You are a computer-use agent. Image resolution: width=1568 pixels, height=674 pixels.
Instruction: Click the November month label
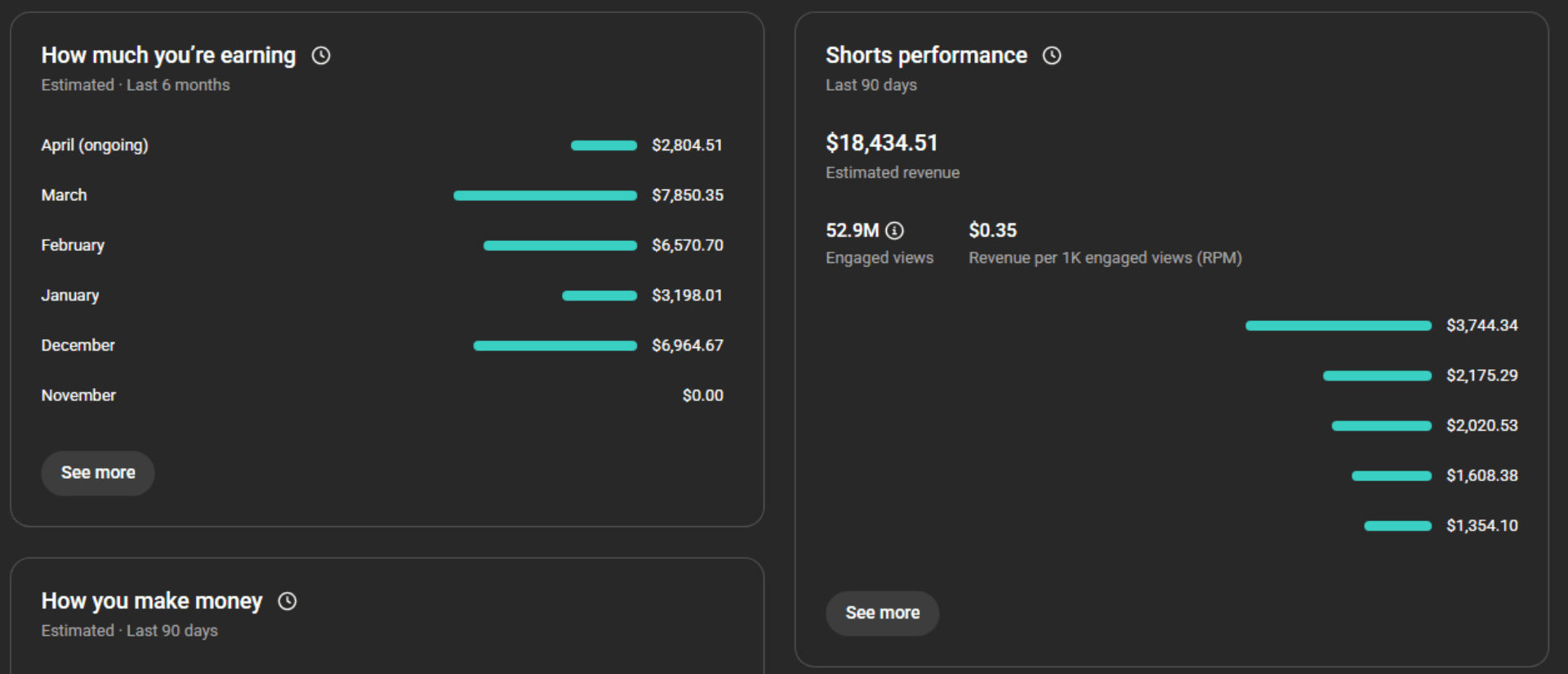point(78,395)
